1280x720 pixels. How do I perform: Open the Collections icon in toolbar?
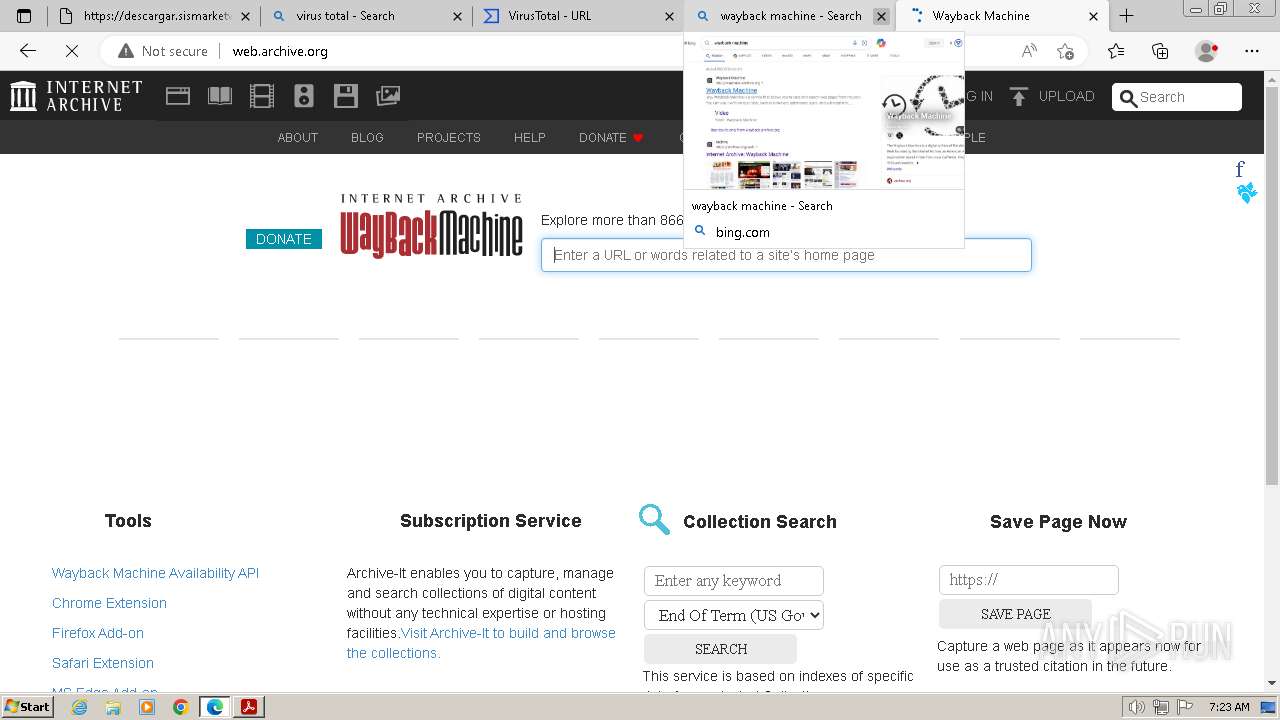[1160, 51]
